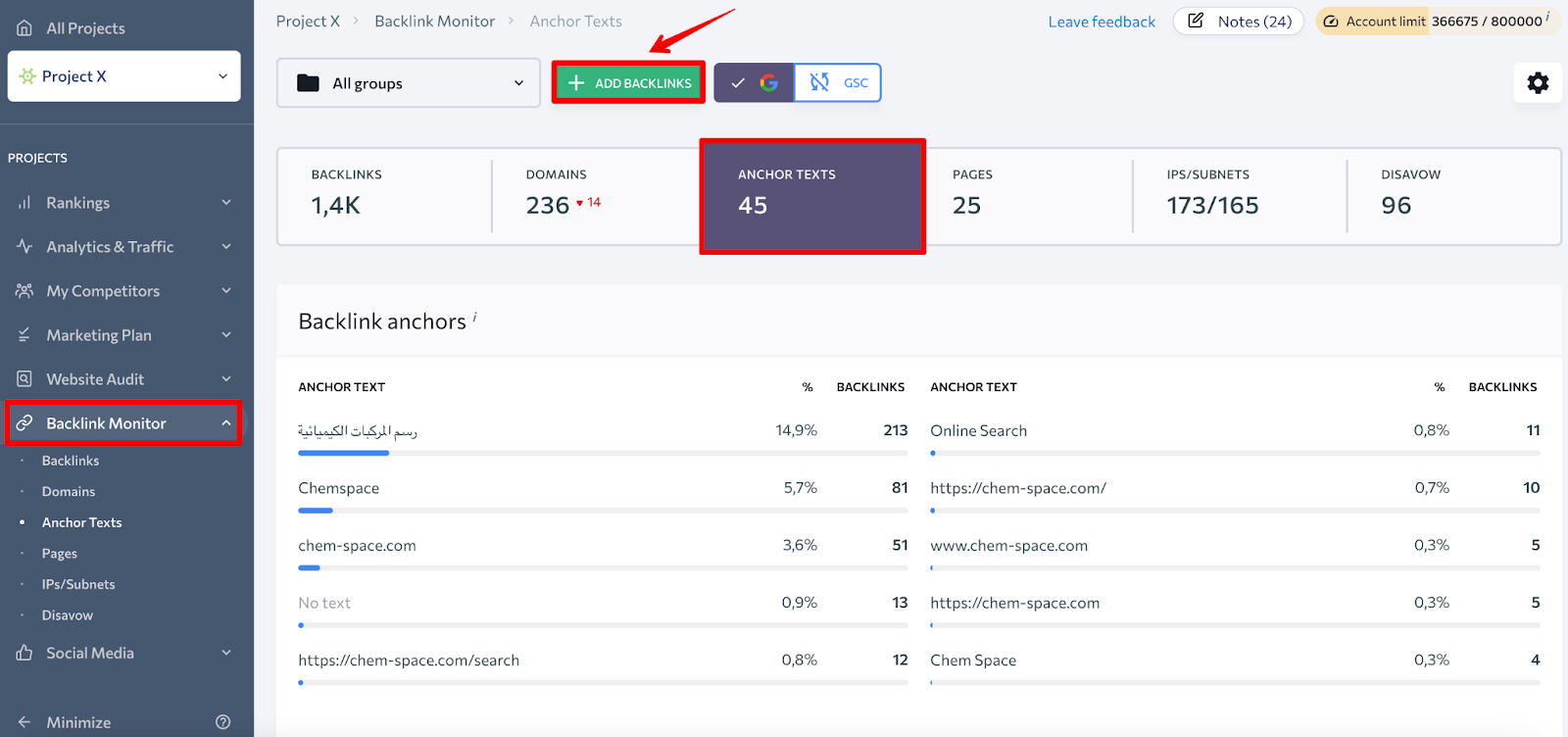Click the www.chem-space.com anchor text
The width and height of the screenshot is (1568, 737).
pos(1008,546)
